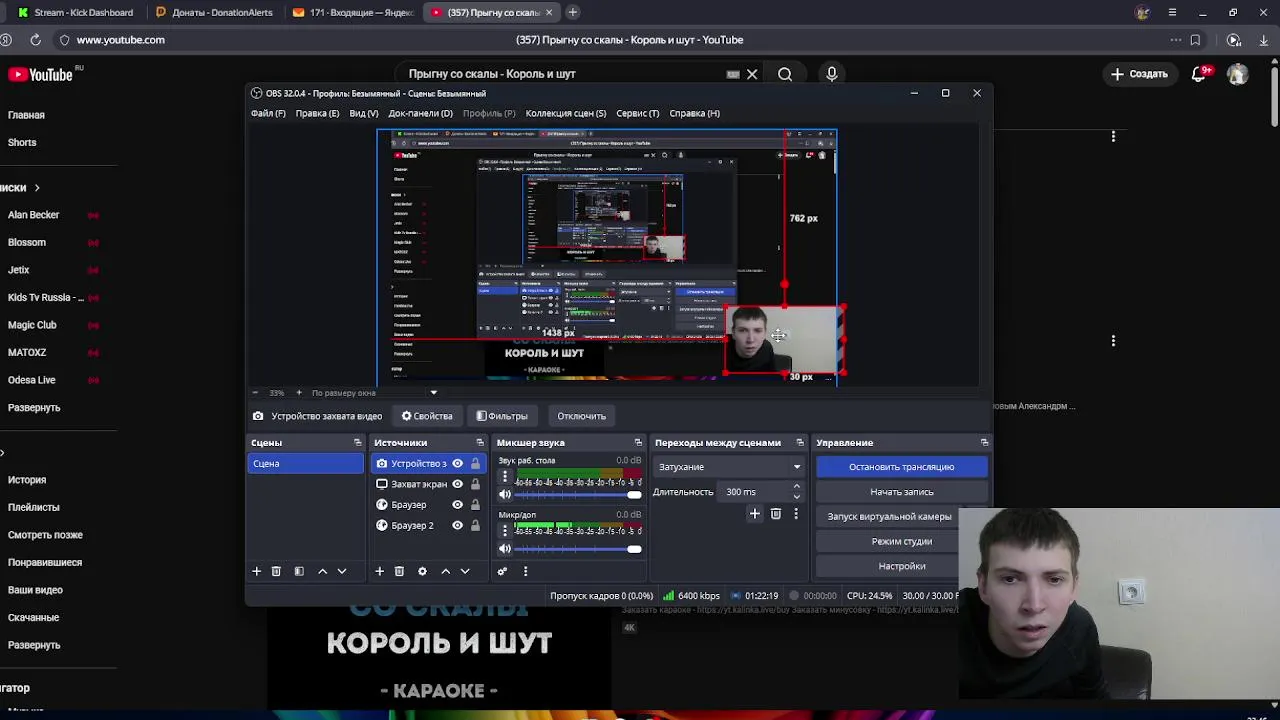The width and height of the screenshot is (1280, 720).
Task: Hide the Браузер 2 source eye icon
Action: (457, 526)
